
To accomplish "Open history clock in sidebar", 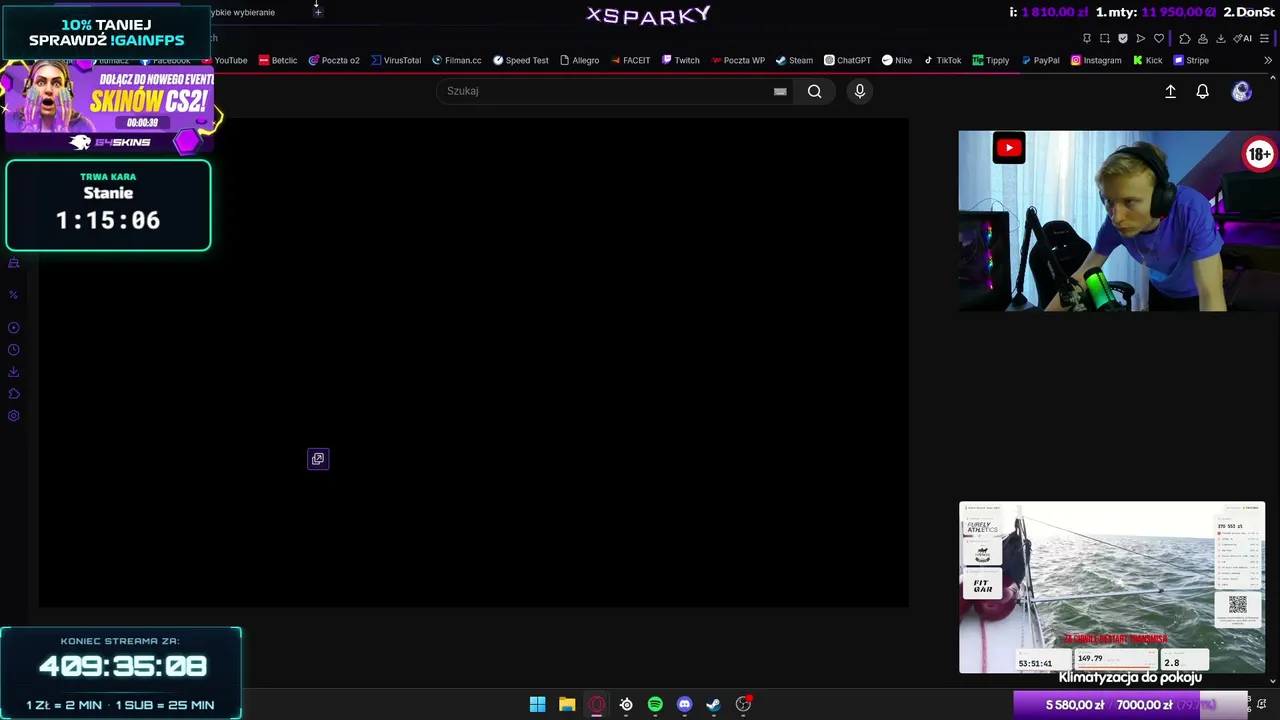I will point(14,350).
